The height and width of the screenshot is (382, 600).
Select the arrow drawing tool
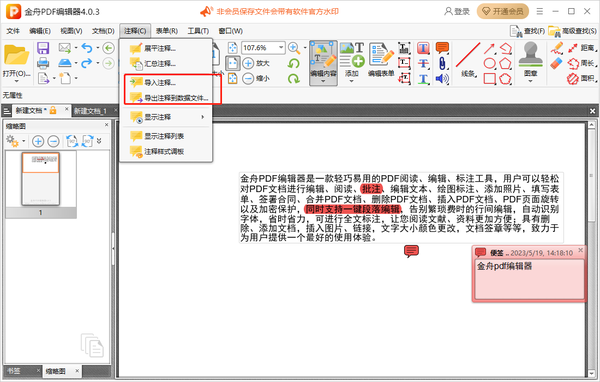489,49
